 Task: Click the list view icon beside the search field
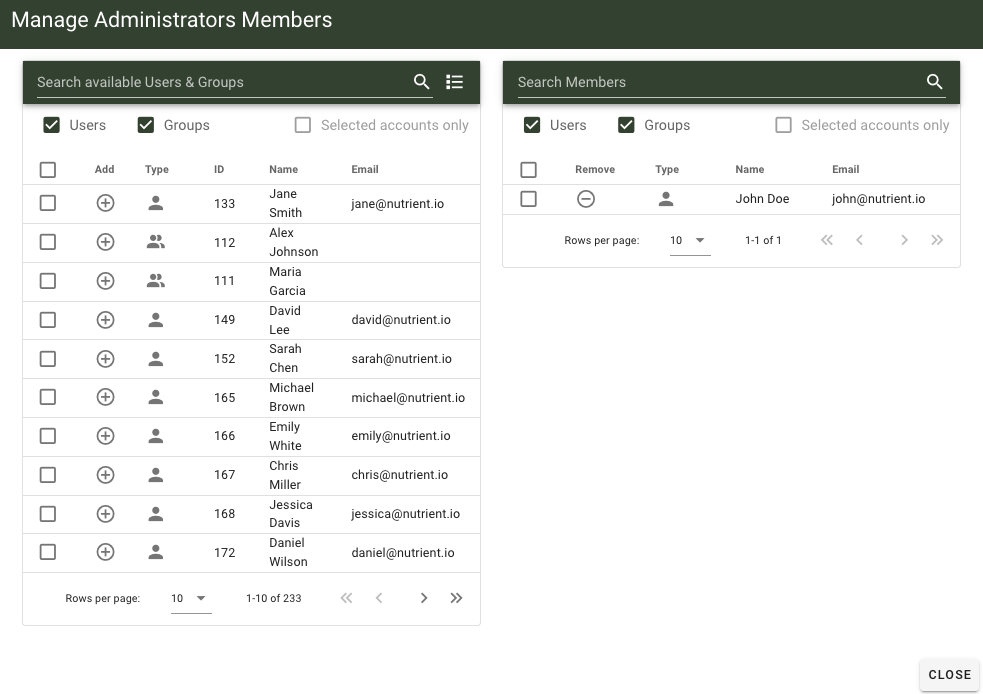coord(455,82)
